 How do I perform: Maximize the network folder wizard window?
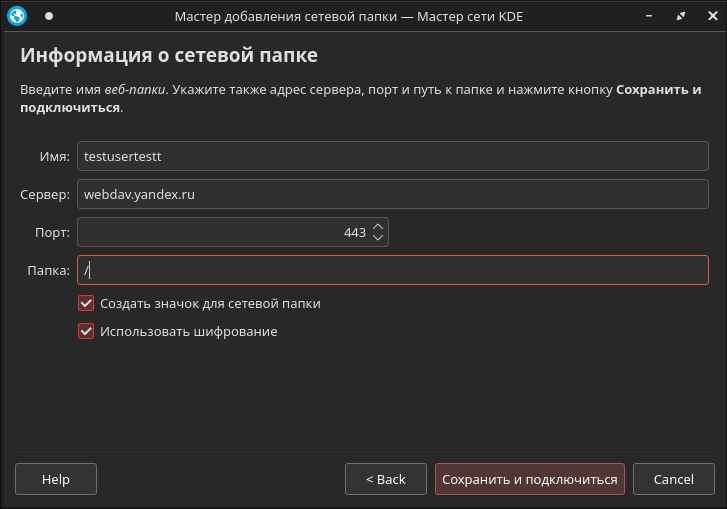(x=681, y=16)
